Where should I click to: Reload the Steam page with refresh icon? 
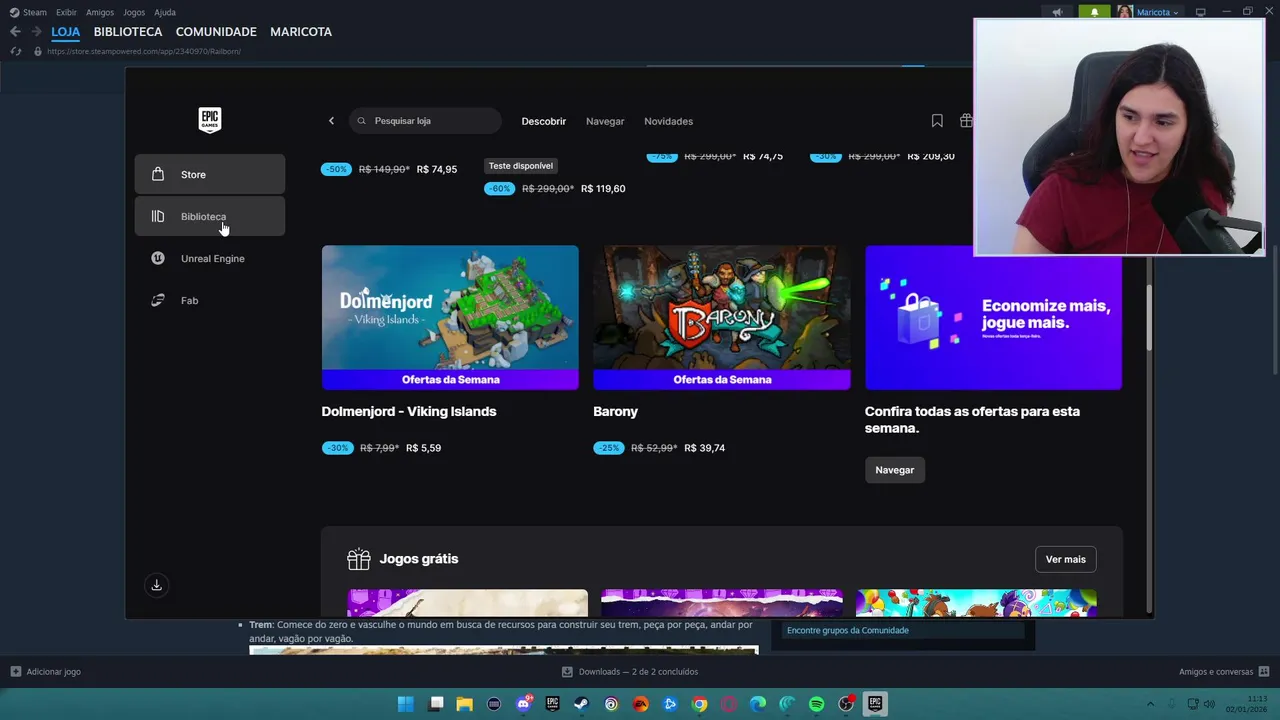[x=15, y=51]
